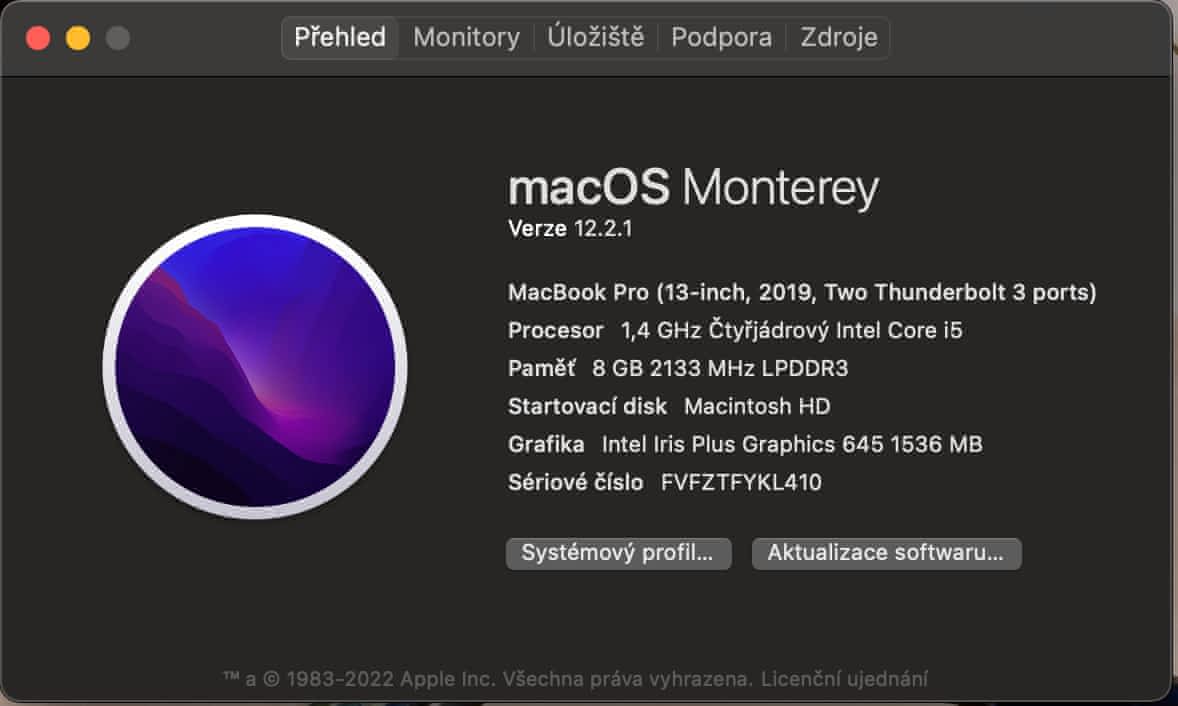Click the grayed-out zoom window button
Screen dimensions: 1178x706
point(118,39)
